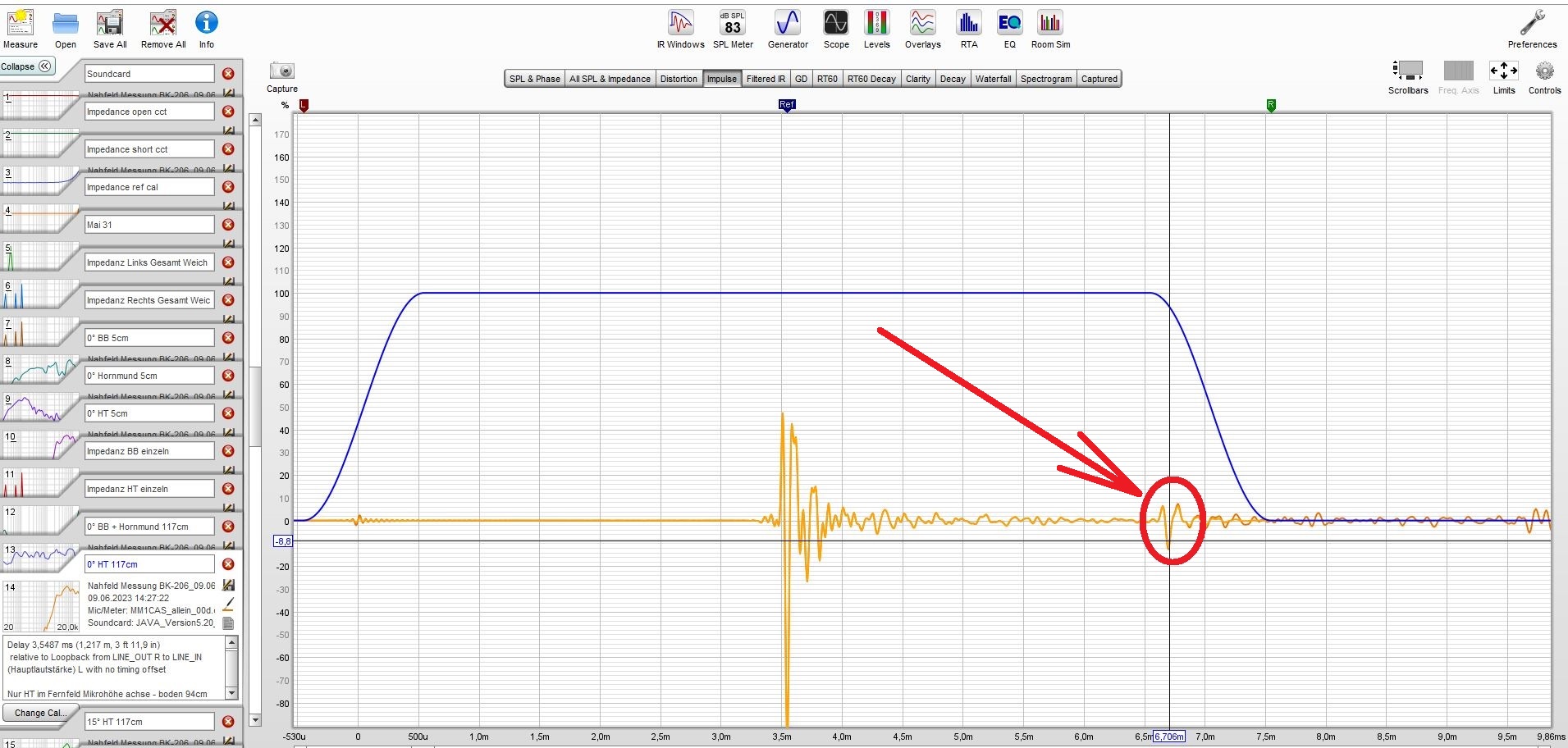Switch to the Clarity tab
The image size is (1568, 748).
[x=917, y=79]
